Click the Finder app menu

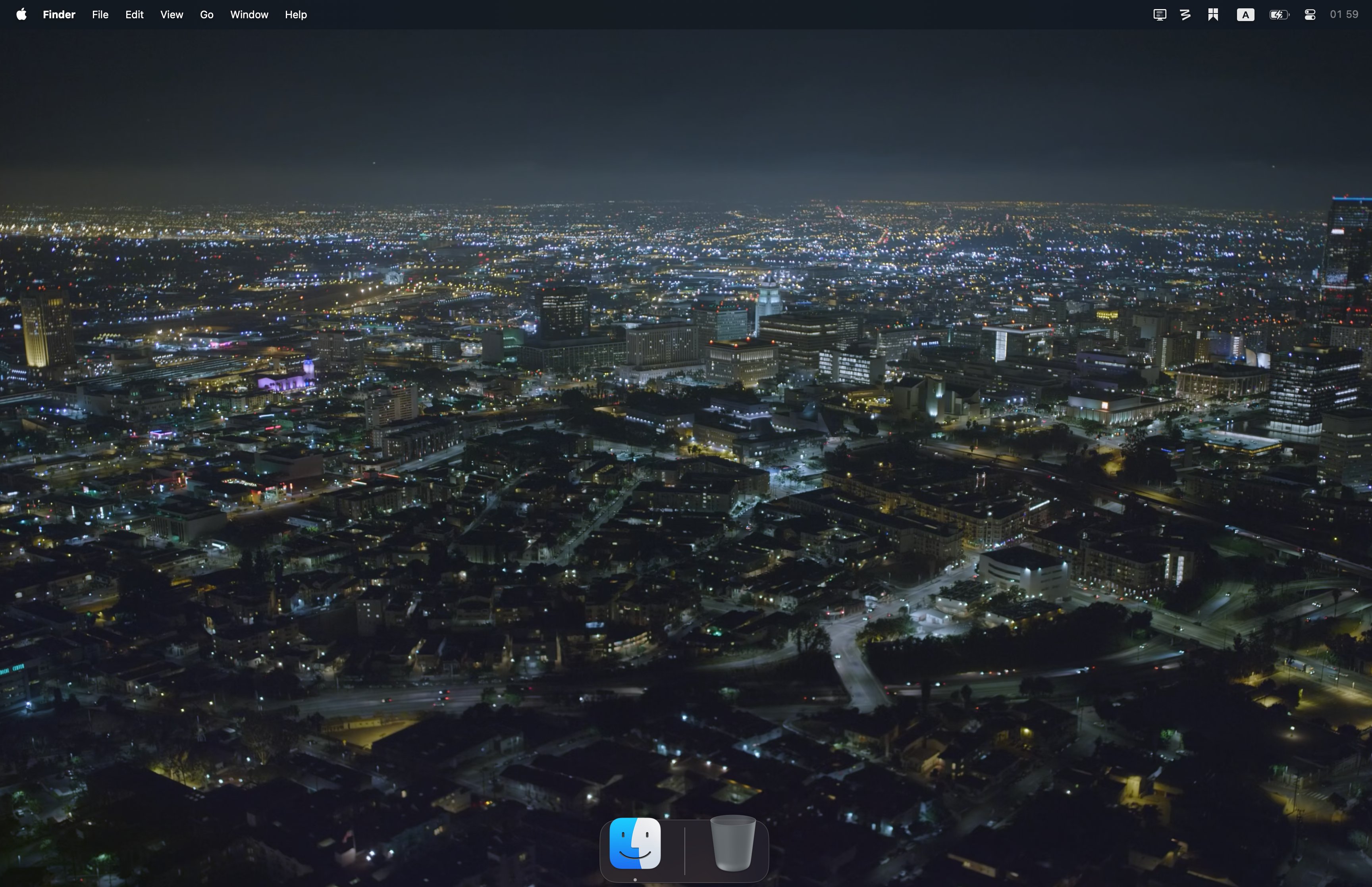click(59, 14)
